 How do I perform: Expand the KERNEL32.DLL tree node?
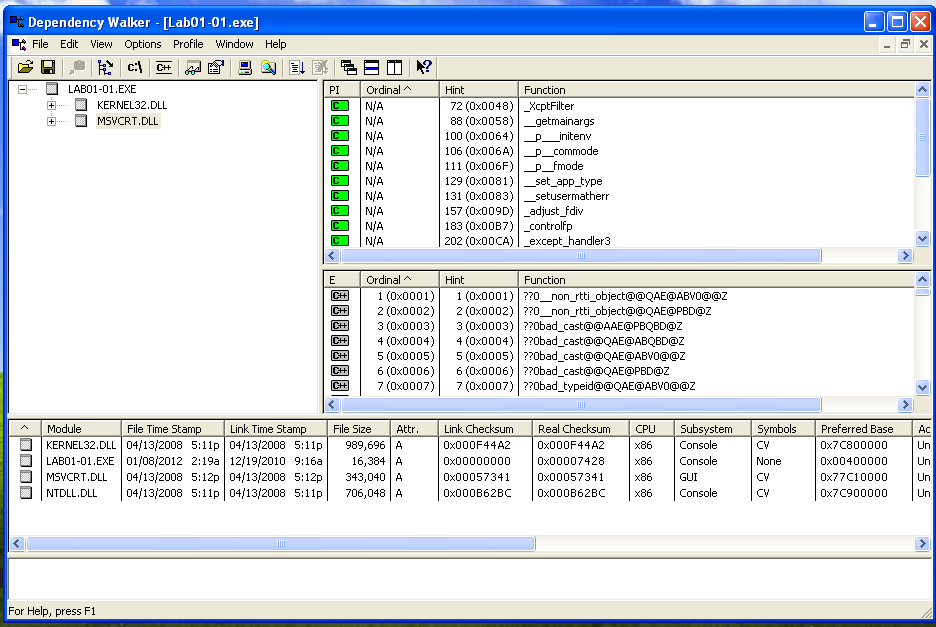pyautogui.click(x=51, y=106)
